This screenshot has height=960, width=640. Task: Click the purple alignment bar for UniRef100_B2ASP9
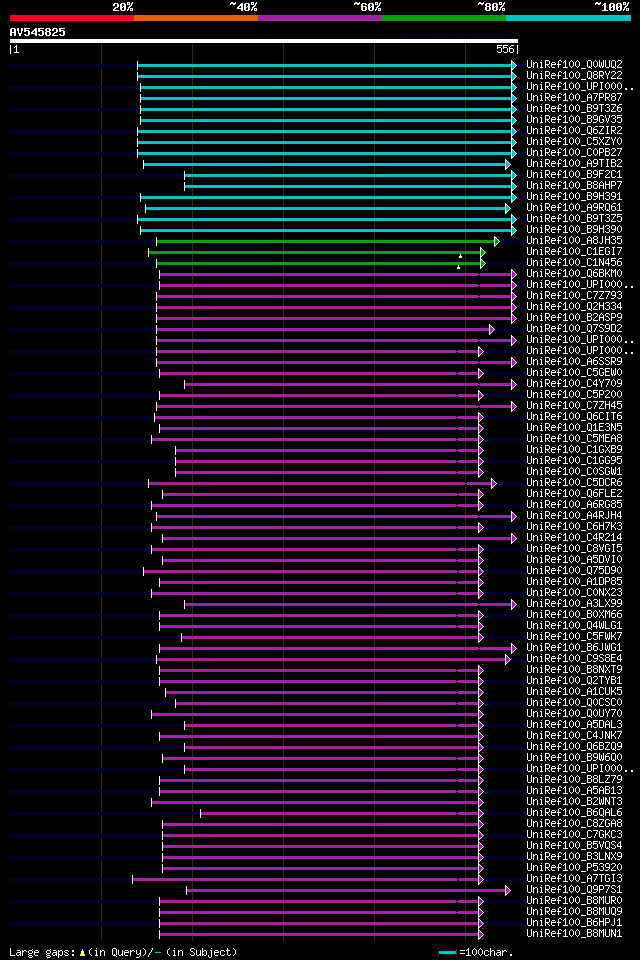pos(336,318)
